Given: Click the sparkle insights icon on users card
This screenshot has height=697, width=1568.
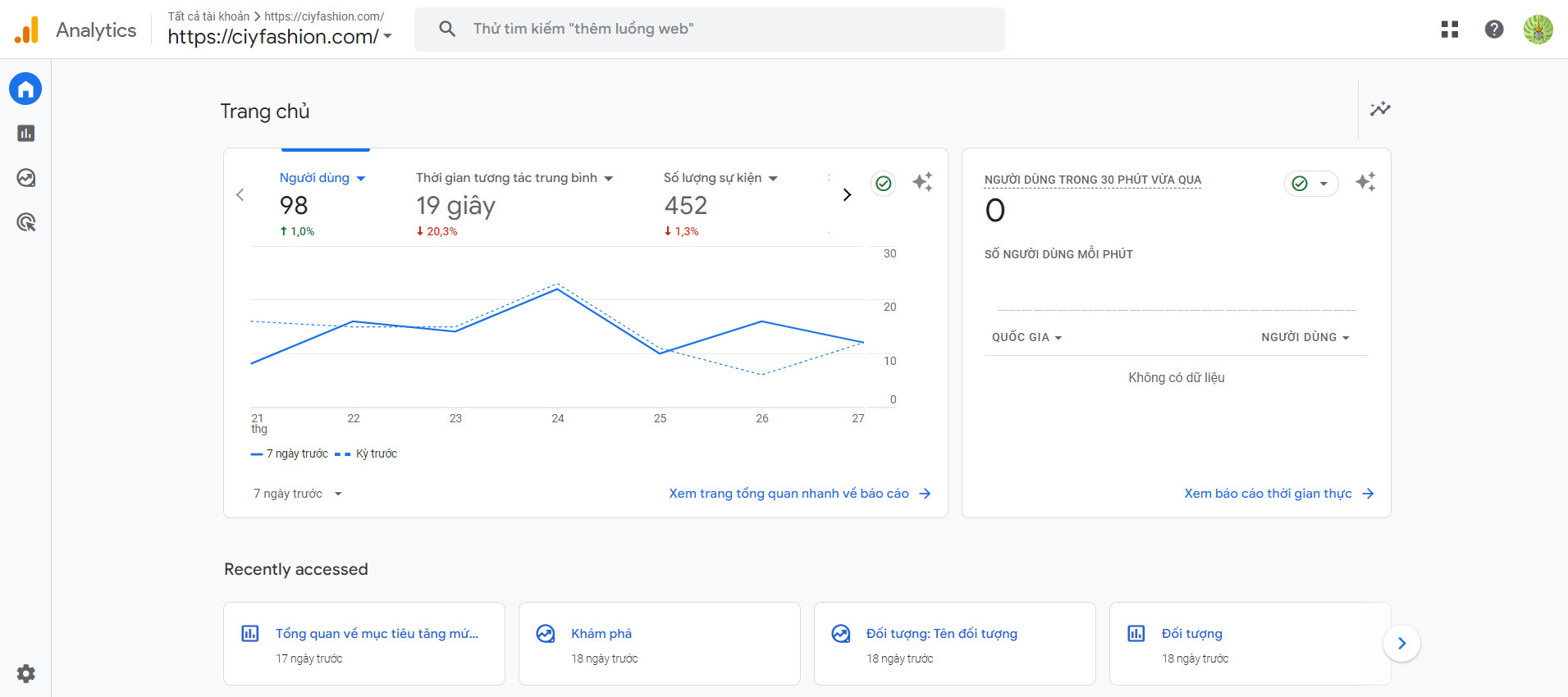Looking at the screenshot, I should coord(922,181).
